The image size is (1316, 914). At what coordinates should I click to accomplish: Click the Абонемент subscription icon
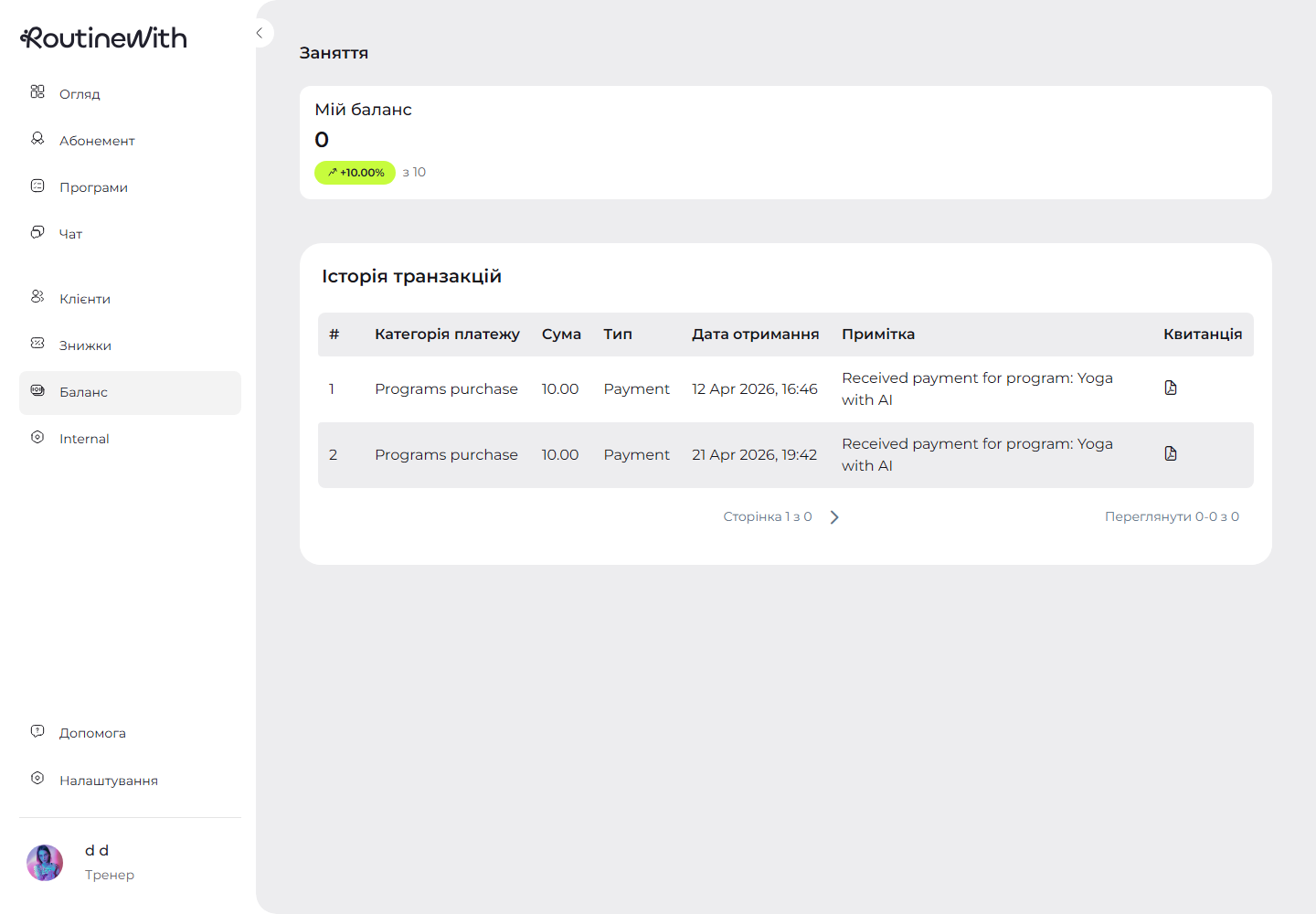[x=37, y=139]
